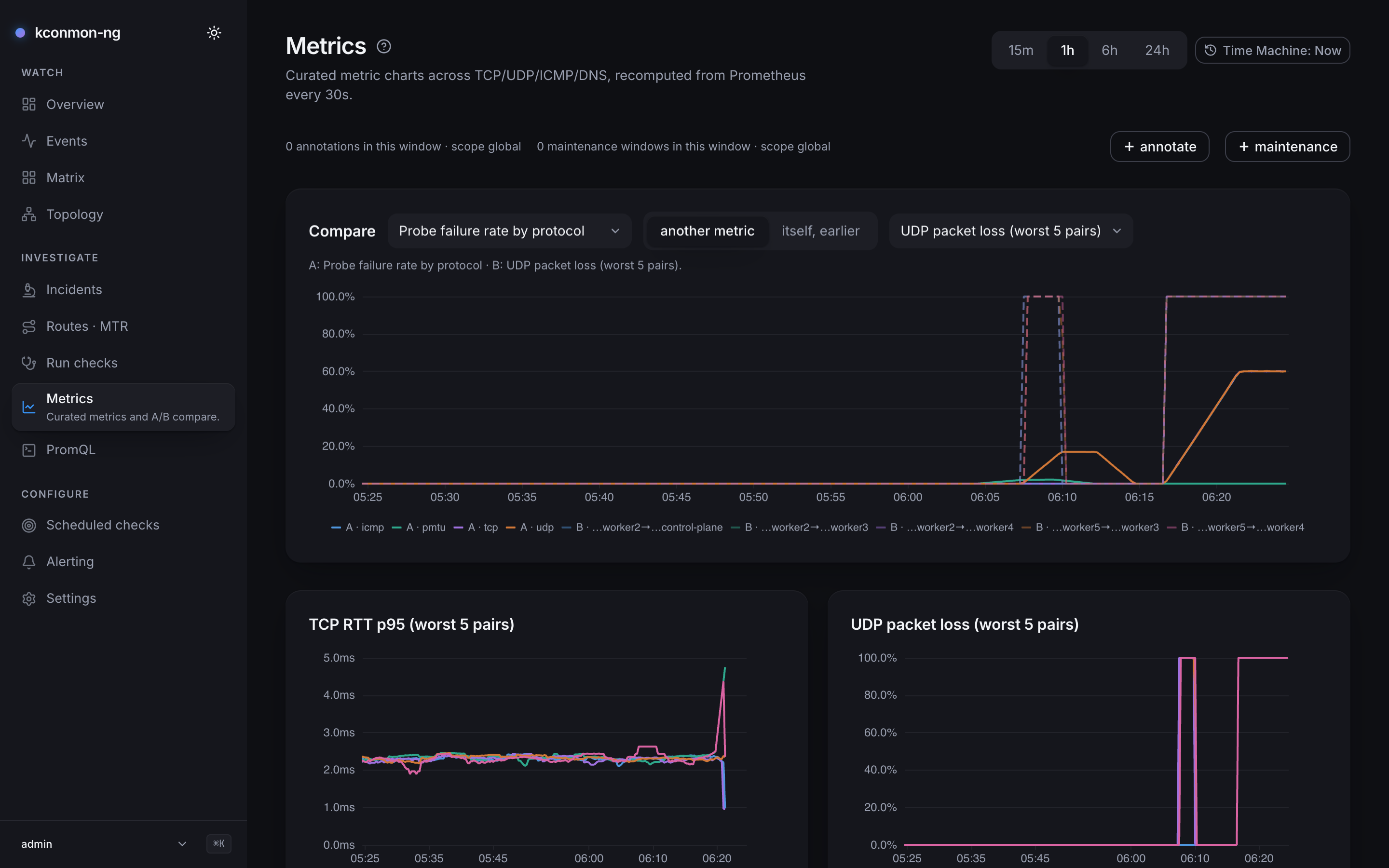The width and height of the screenshot is (1389, 868).
Task: Click the Time Machine clock-history icon
Action: coord(1210,51)
